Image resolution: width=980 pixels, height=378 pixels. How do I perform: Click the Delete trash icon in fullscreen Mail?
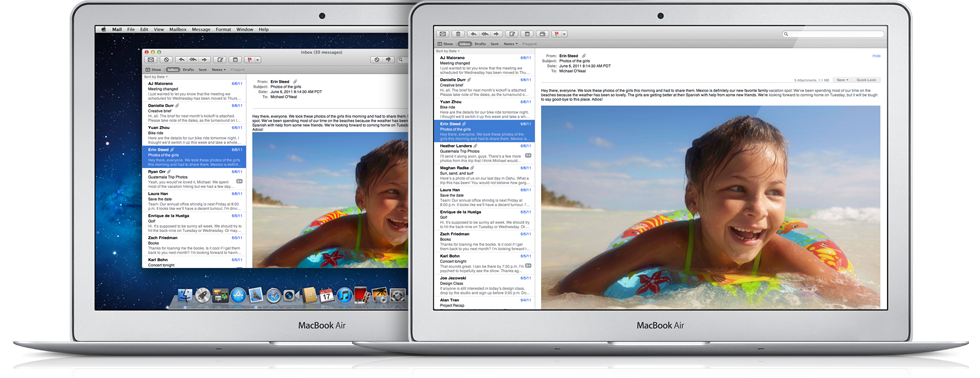point(458,34)
